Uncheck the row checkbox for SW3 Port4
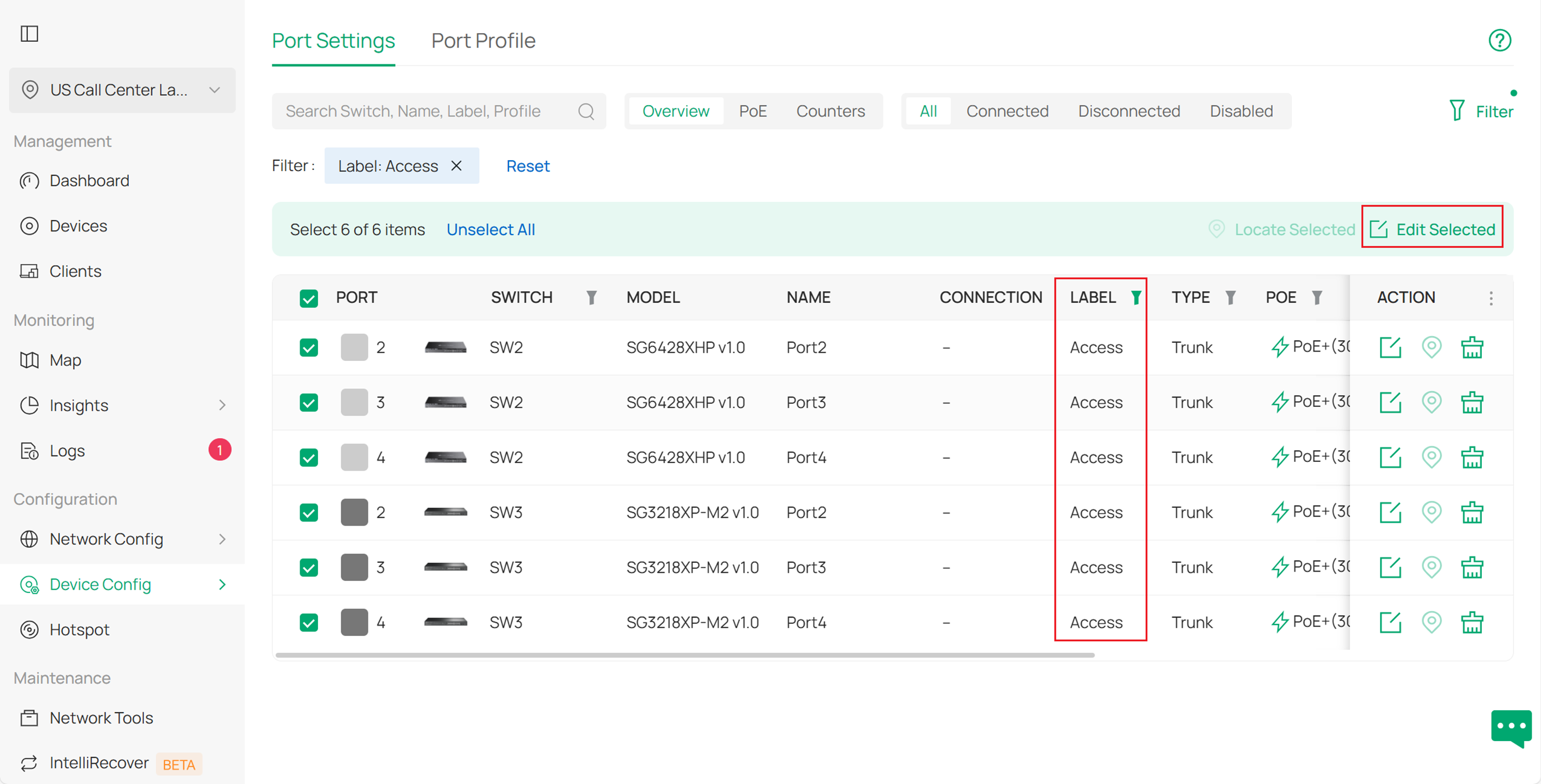The width and height of the screenshot is (1541, 784). (309, 622)
